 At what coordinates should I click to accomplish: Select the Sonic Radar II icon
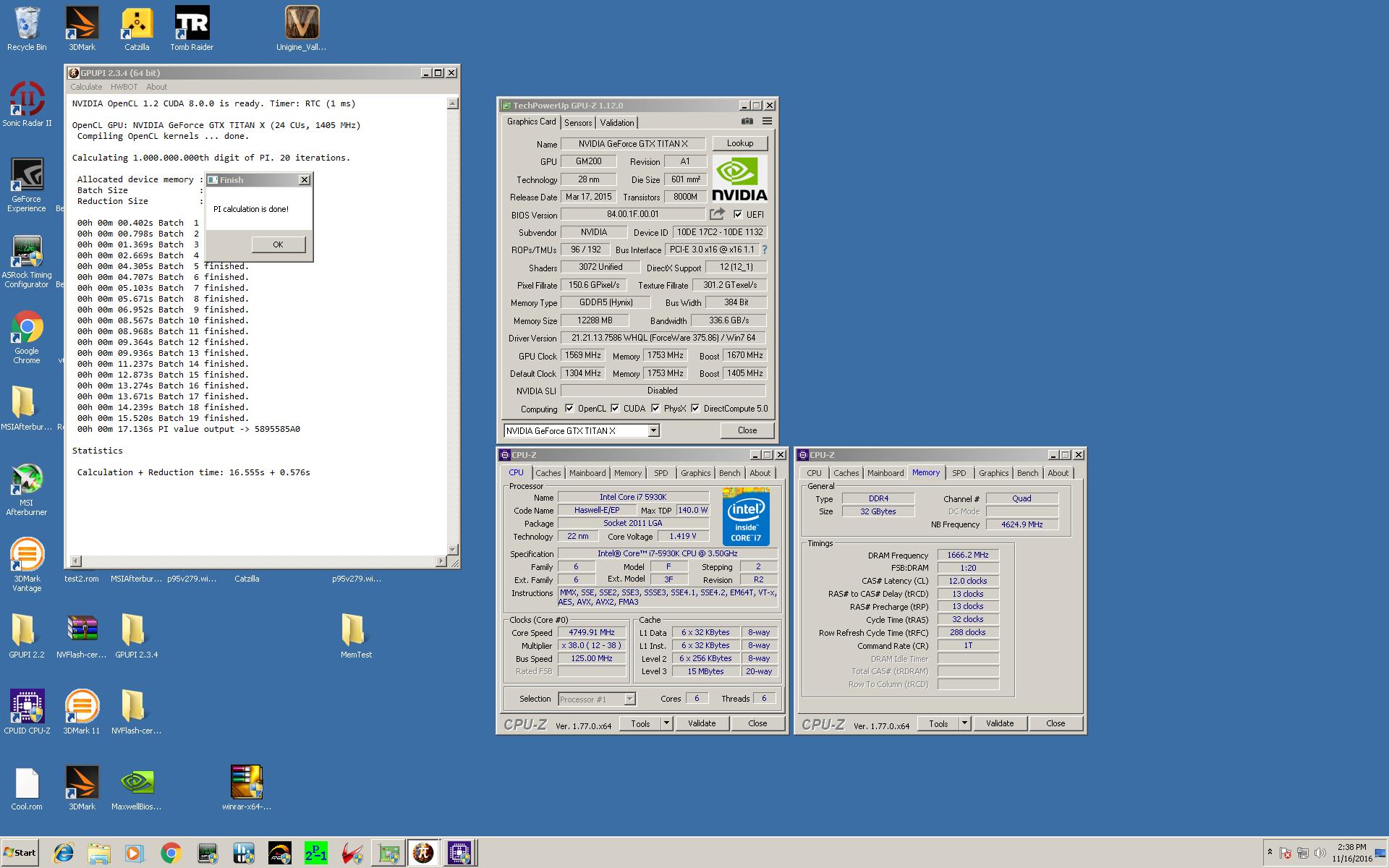coord(27,104)
